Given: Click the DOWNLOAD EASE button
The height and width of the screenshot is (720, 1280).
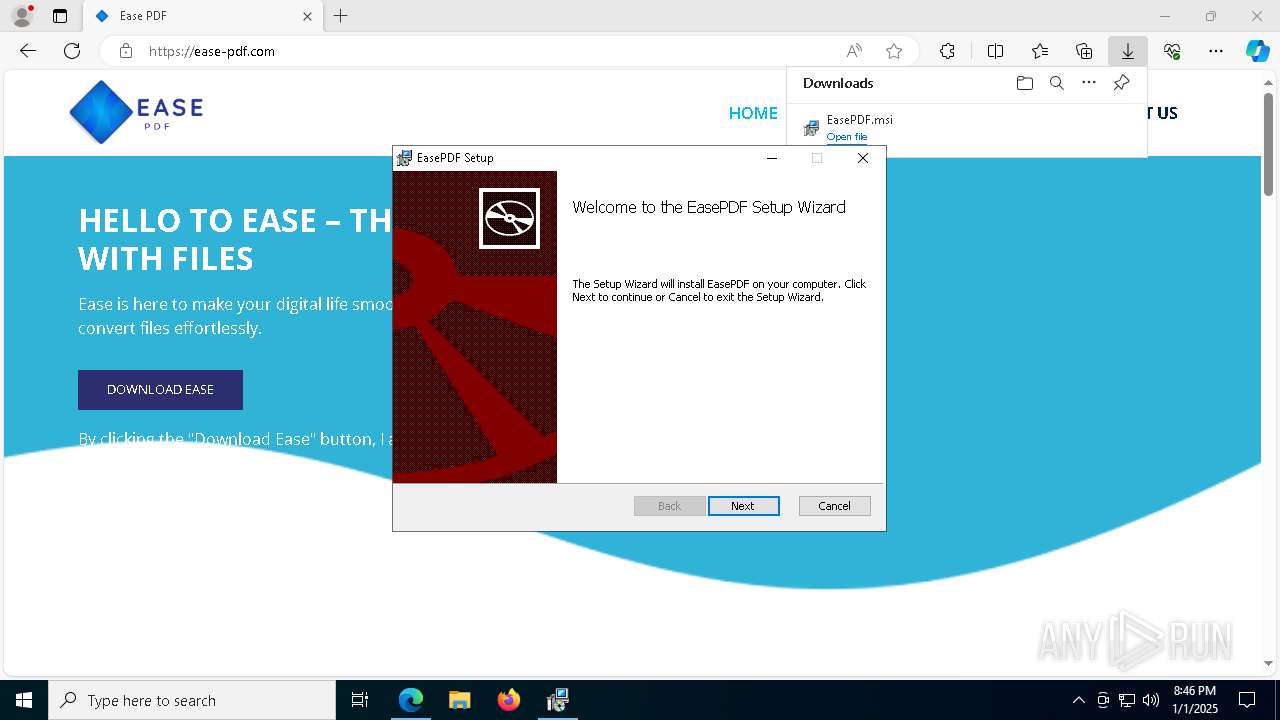Looking at the screenshot, I should pyautogui.click(x=160, y=390).
